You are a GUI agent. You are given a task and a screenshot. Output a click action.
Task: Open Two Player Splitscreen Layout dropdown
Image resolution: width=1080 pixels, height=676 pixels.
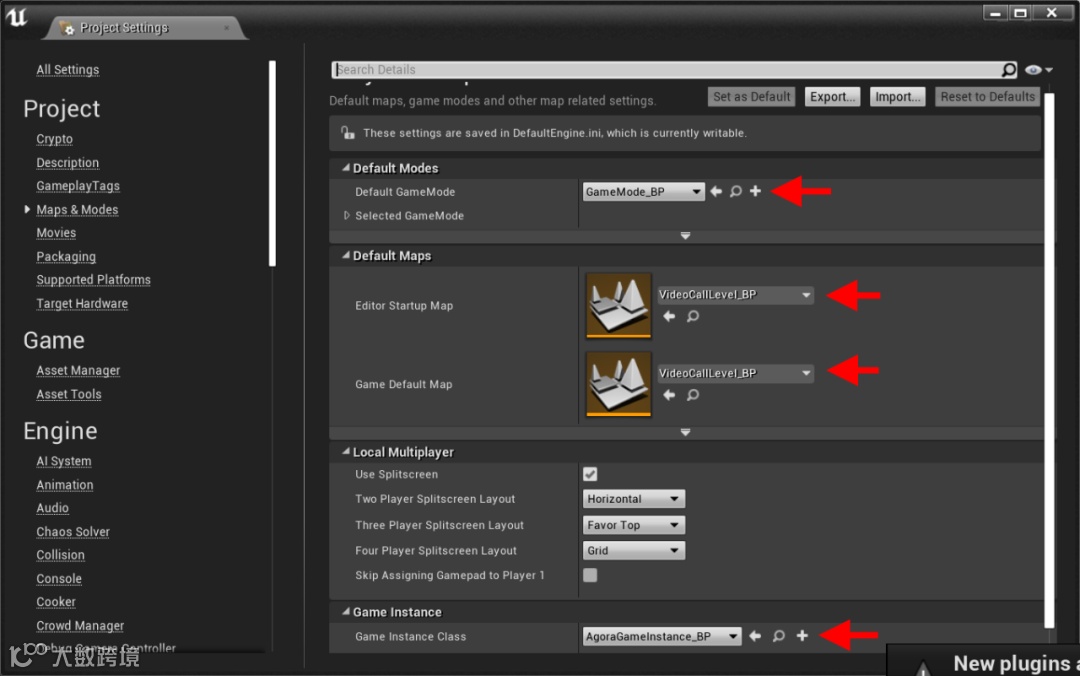click(x=634, y=499)
